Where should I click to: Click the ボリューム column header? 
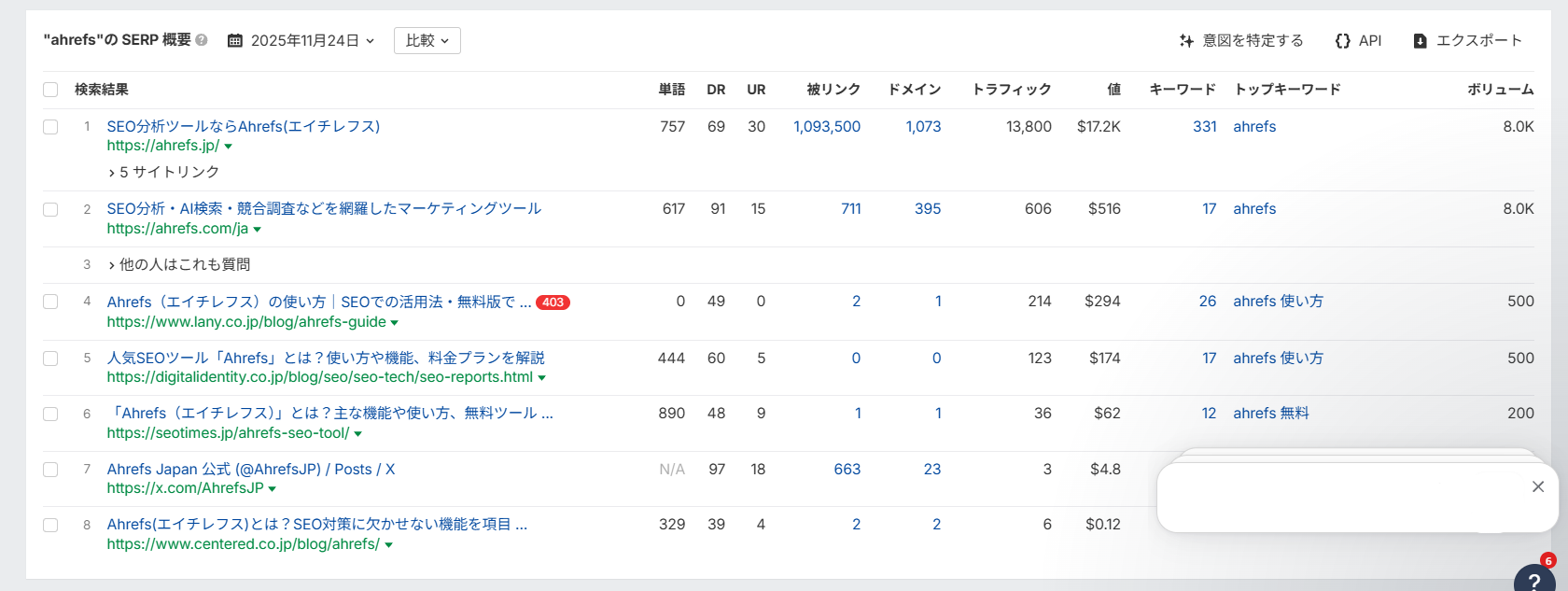[x=1501, y=90]
